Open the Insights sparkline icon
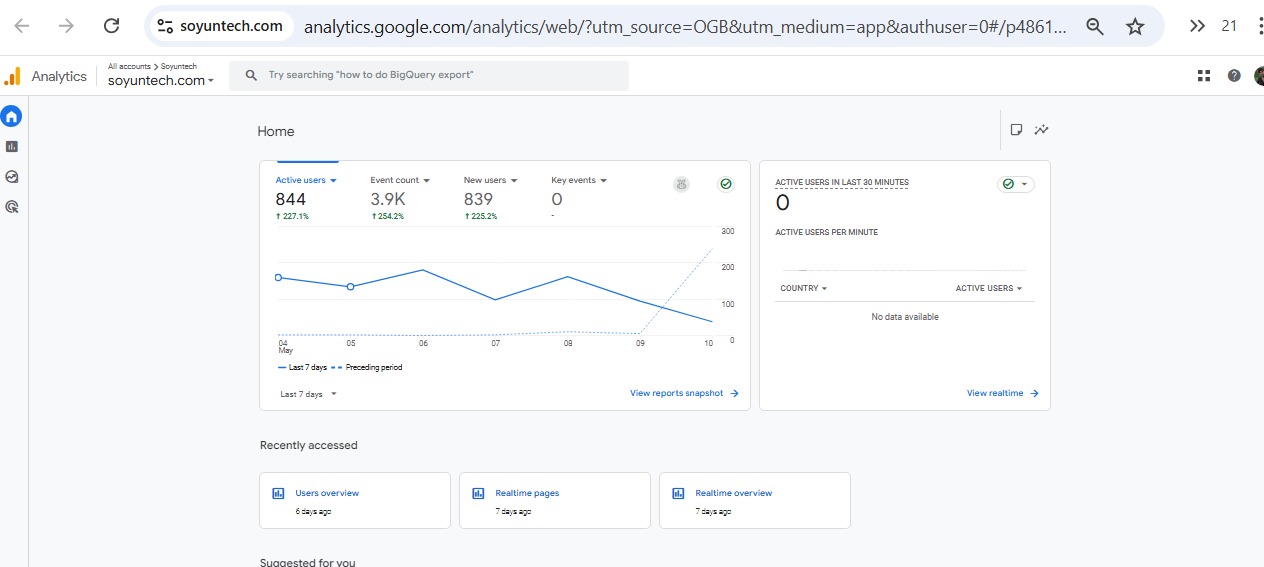 (1042, 130)
